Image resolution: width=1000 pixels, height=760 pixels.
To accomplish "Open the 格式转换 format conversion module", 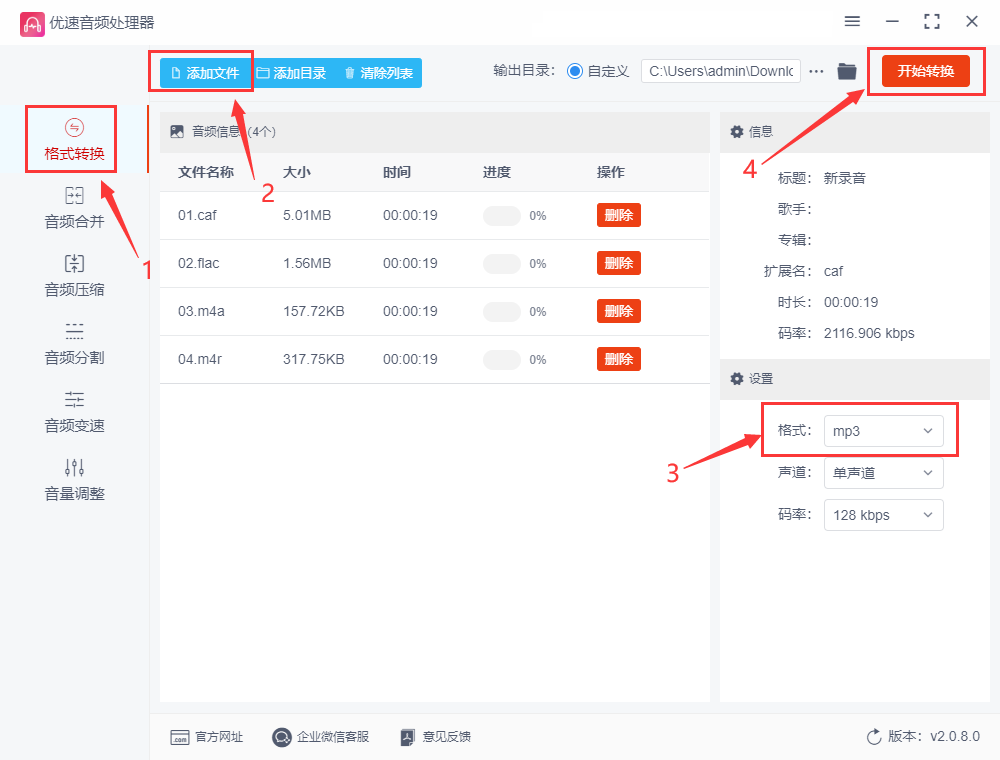I will (74, 139).
